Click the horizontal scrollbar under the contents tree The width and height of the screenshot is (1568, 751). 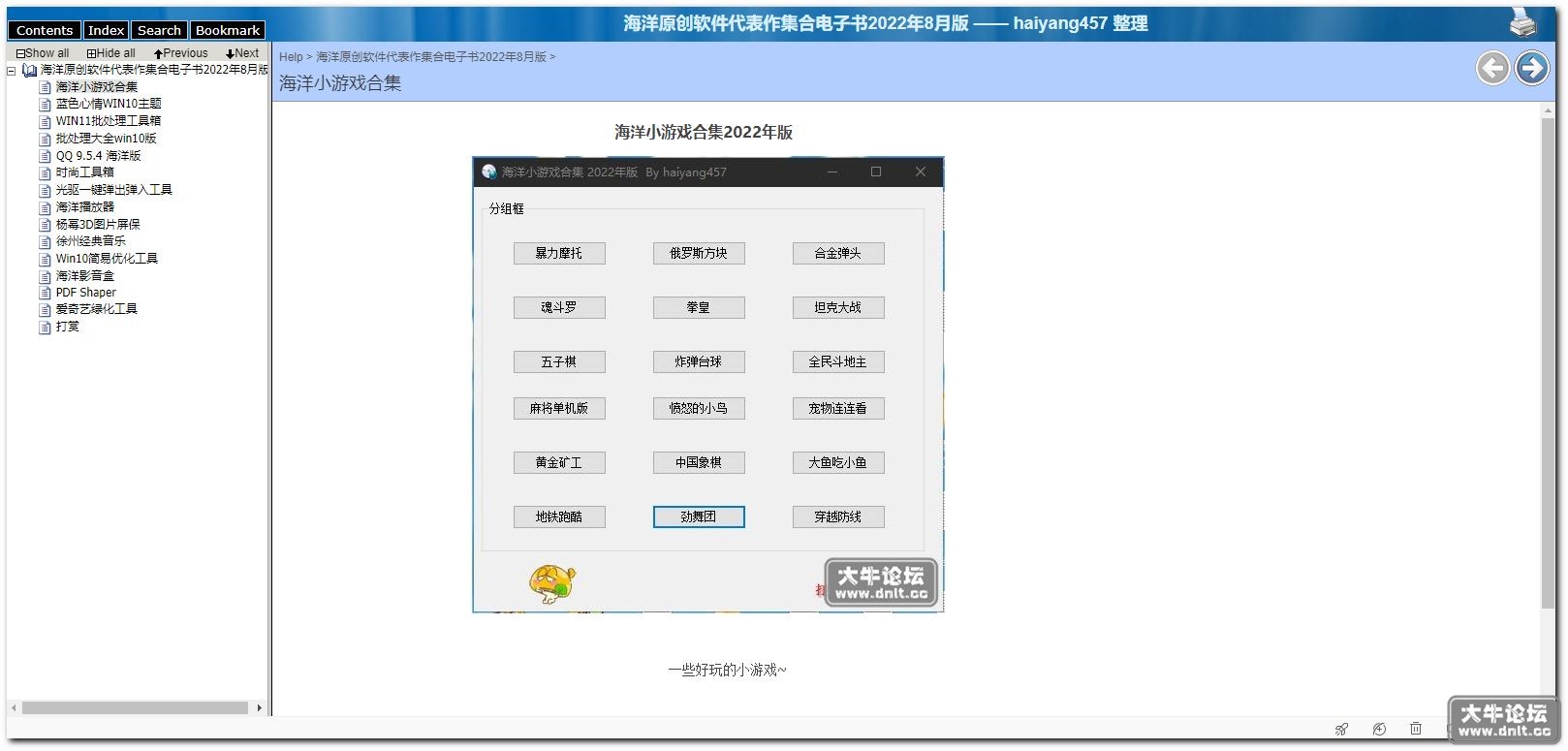[135, 707]
